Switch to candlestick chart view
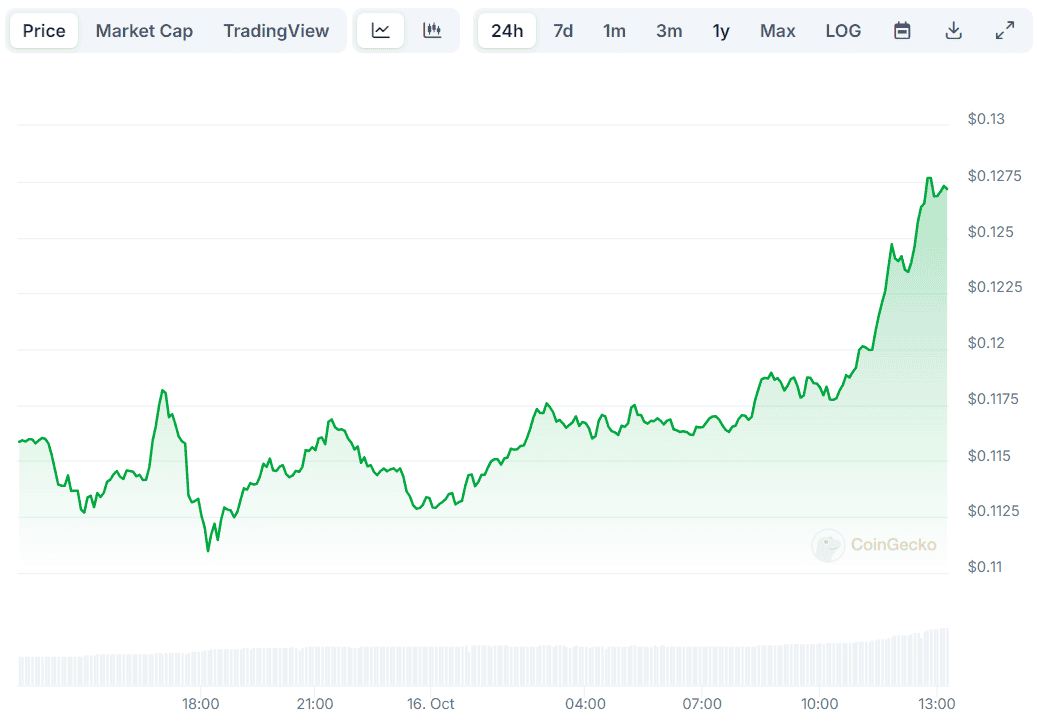This screenshot has height=728, width=1037. pos(432,31)
